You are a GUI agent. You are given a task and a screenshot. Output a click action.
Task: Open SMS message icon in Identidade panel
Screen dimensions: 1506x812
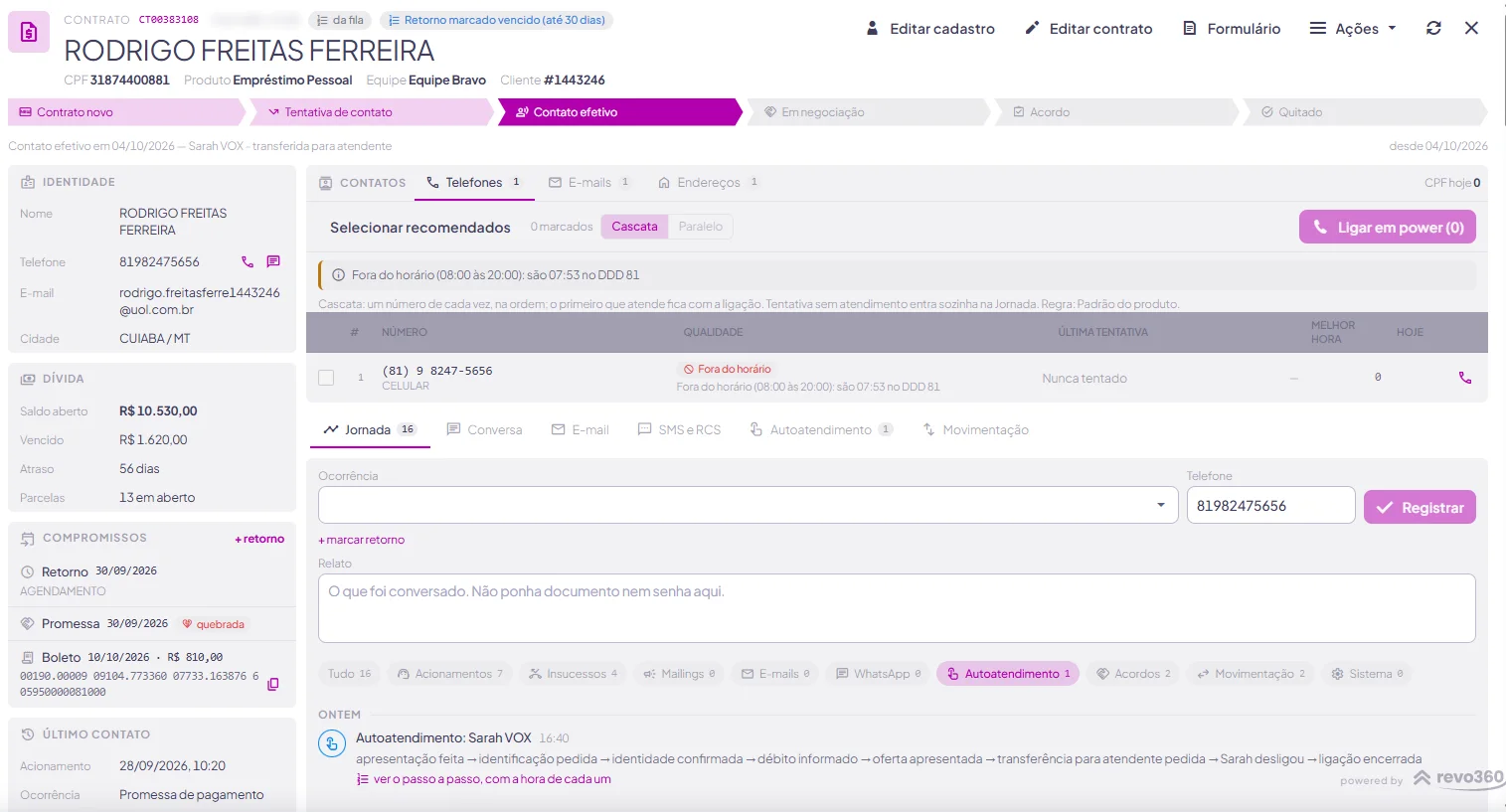coord(273,262)
